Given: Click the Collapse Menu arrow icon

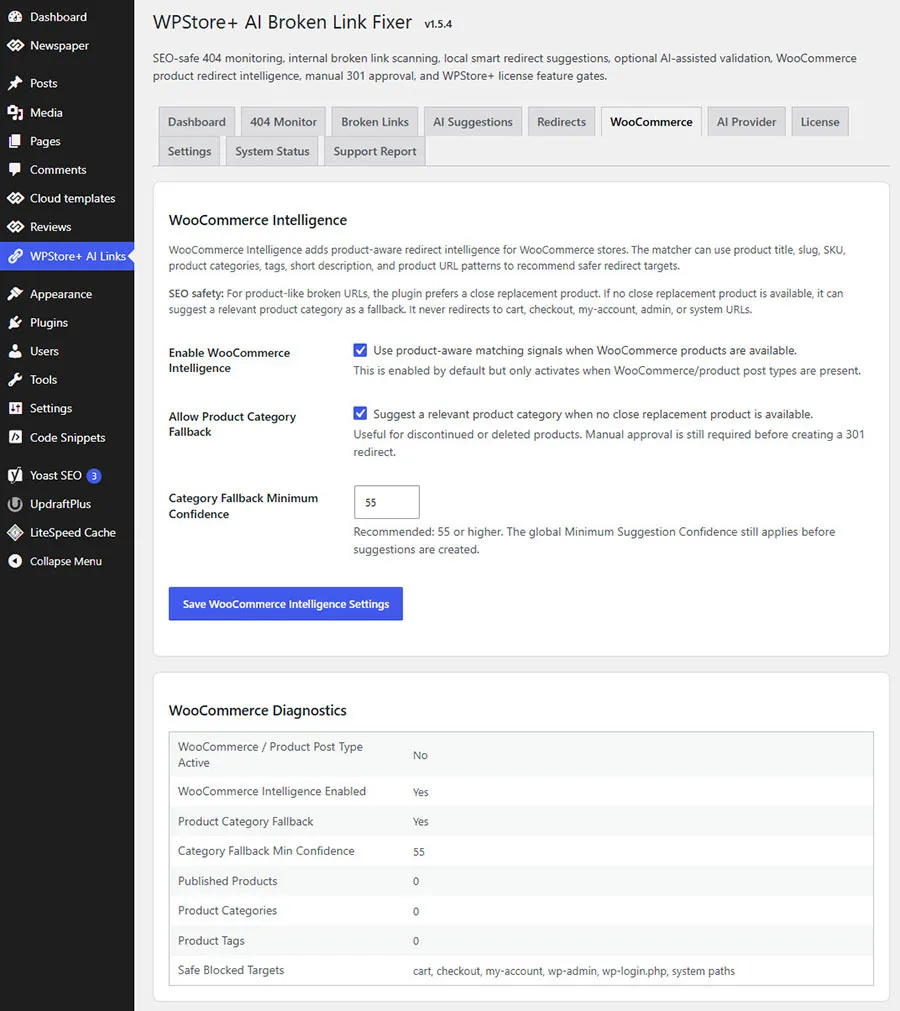Looking at the screenshot, I should [x=15, y=561].
